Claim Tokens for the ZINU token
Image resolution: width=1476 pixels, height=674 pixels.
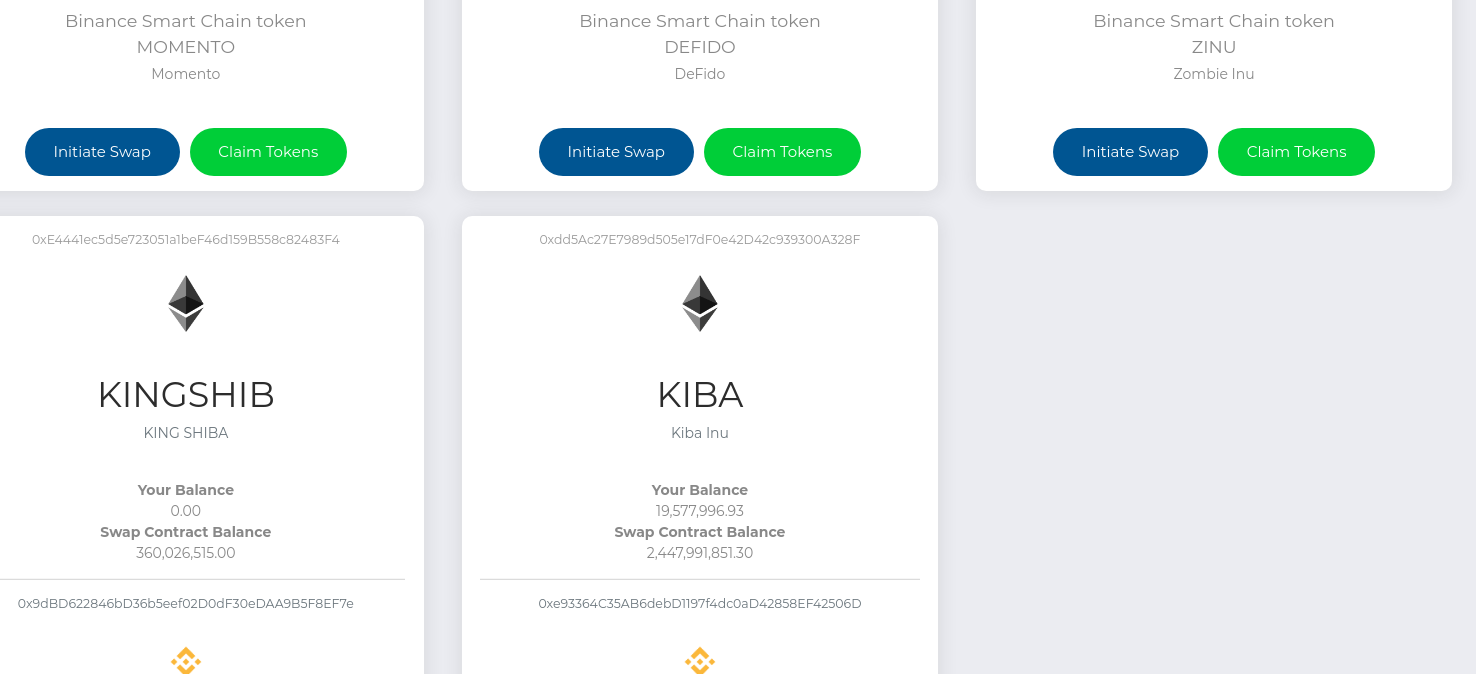tap(1296, 152)
